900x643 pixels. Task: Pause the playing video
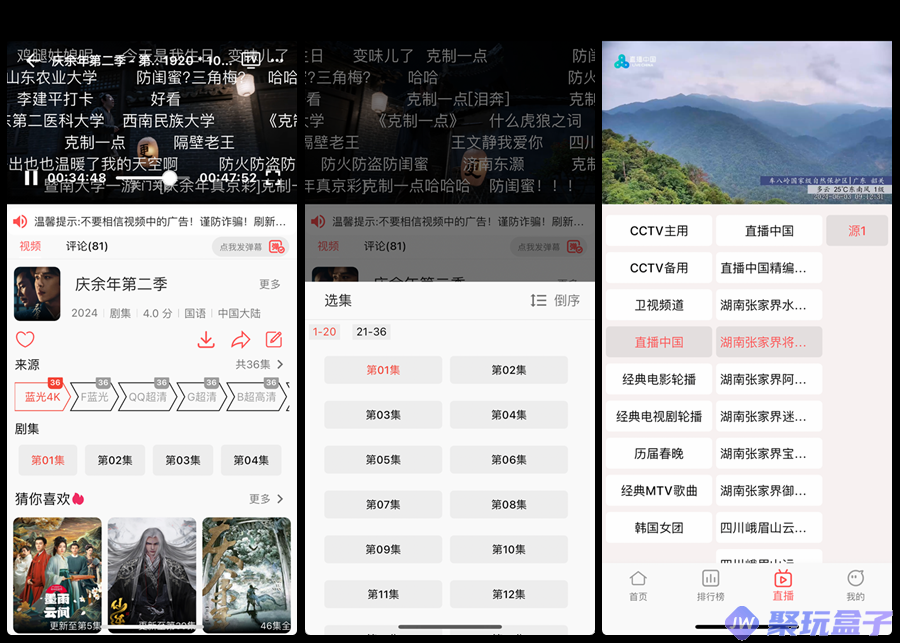[x=32, y=177]
